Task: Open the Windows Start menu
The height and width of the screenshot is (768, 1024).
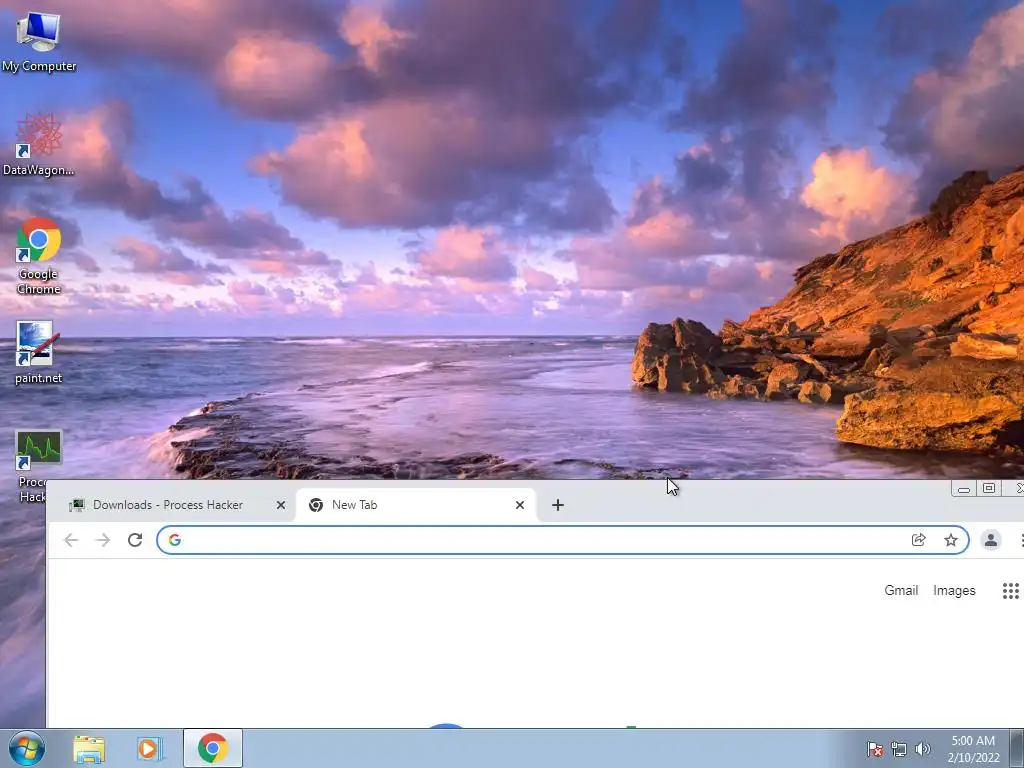Action: click(27, 748)
